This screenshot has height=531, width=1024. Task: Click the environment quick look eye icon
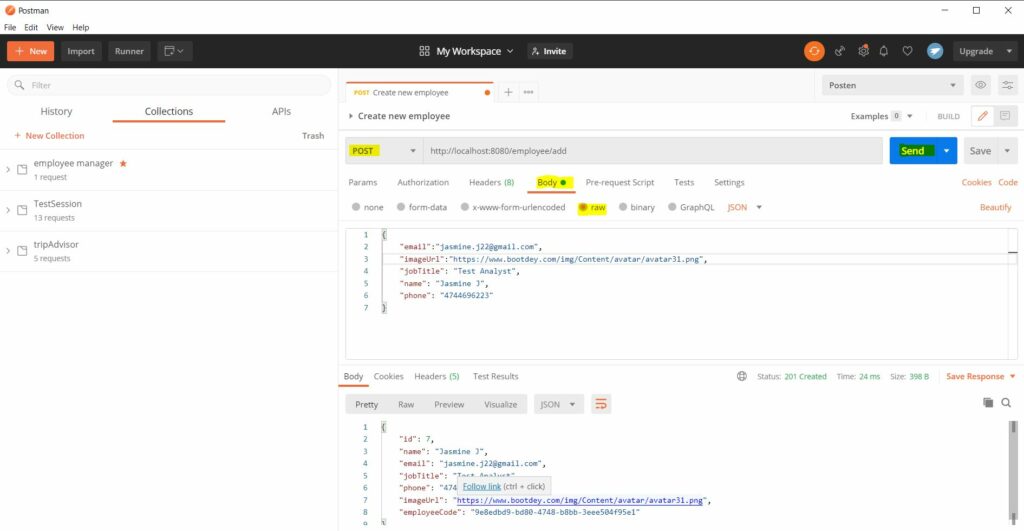[980, 85]
